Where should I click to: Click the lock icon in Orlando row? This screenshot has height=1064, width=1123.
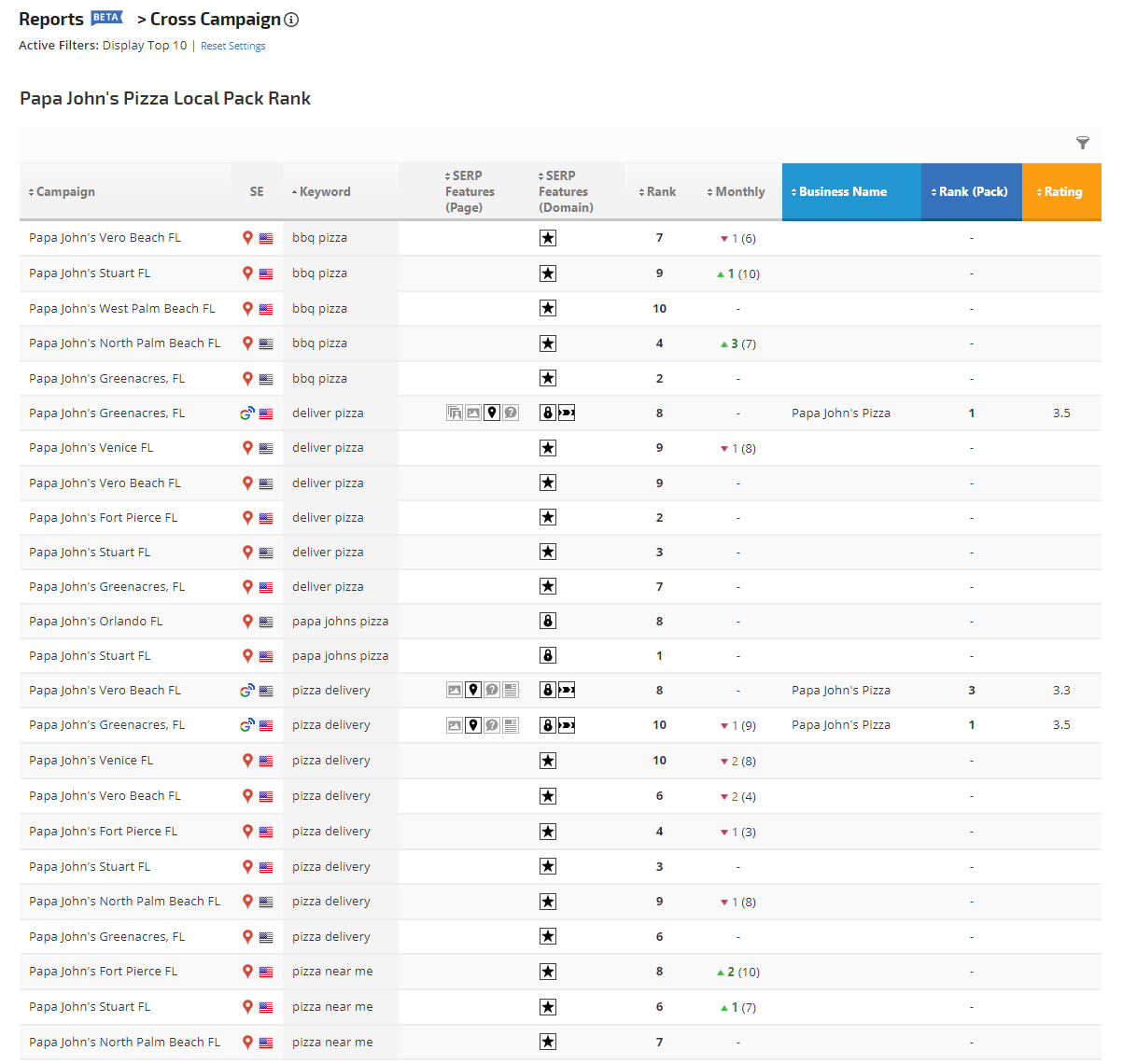(548, 622)
